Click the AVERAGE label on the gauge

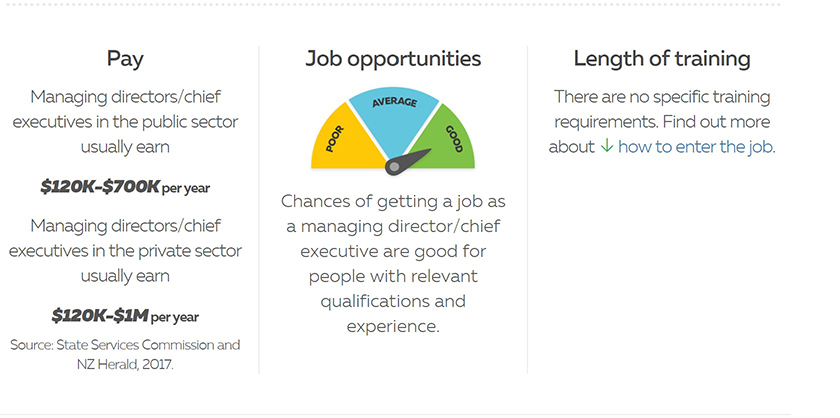pyautogui.click(x=394, y=102)
